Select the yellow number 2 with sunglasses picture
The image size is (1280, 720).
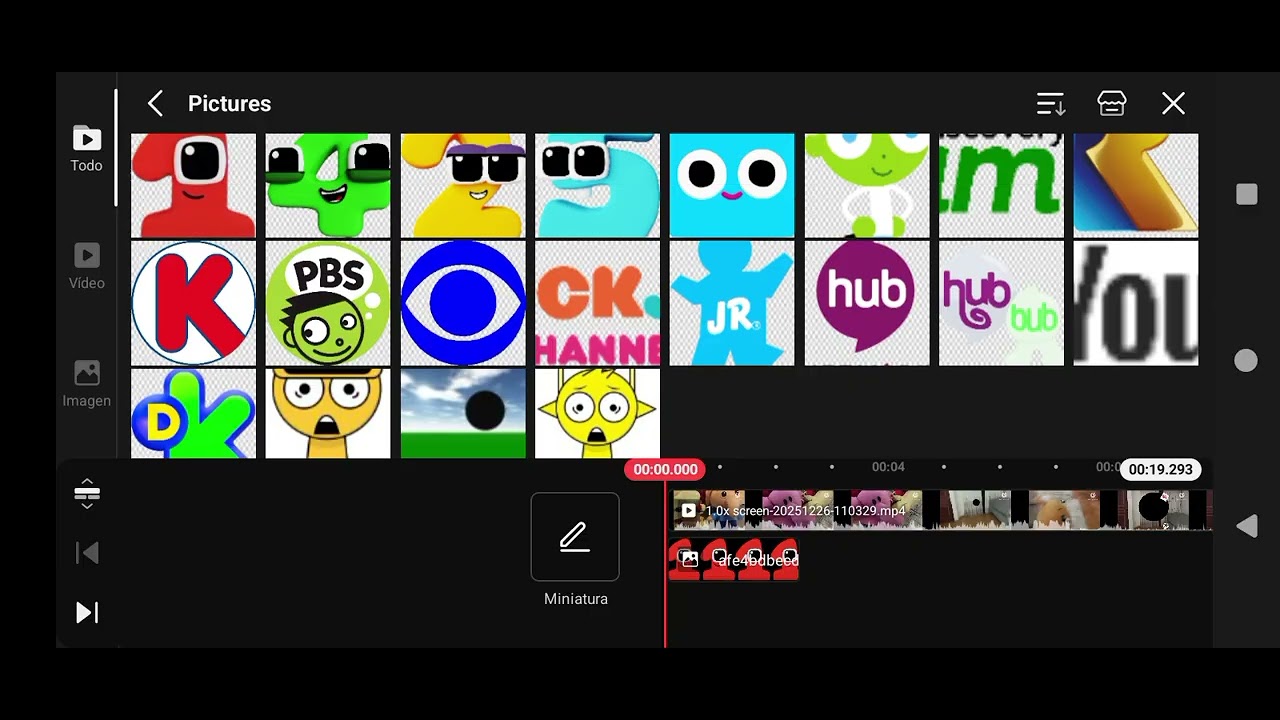click(463, 185)
